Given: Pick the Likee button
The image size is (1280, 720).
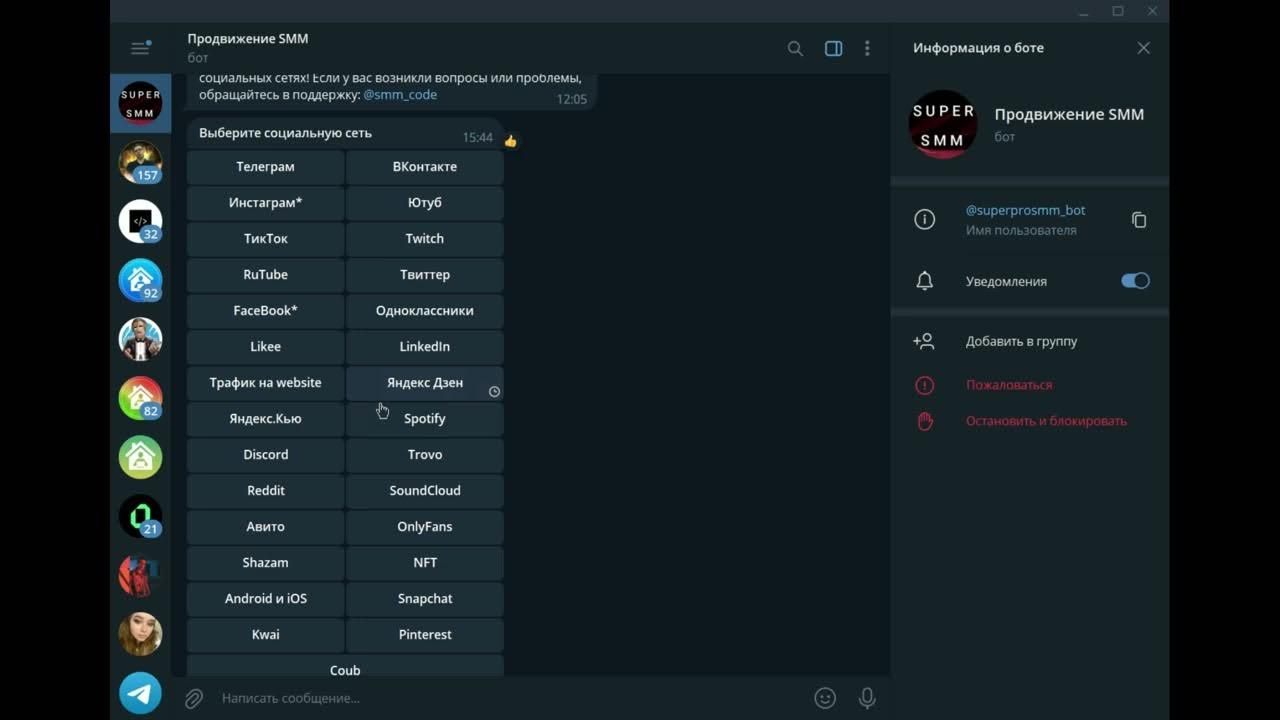Looking at the screenshot, I should [265, 347].
